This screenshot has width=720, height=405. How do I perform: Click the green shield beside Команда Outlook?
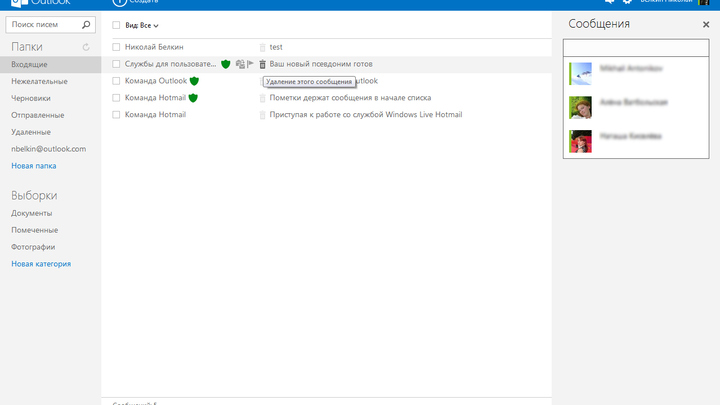194,81
